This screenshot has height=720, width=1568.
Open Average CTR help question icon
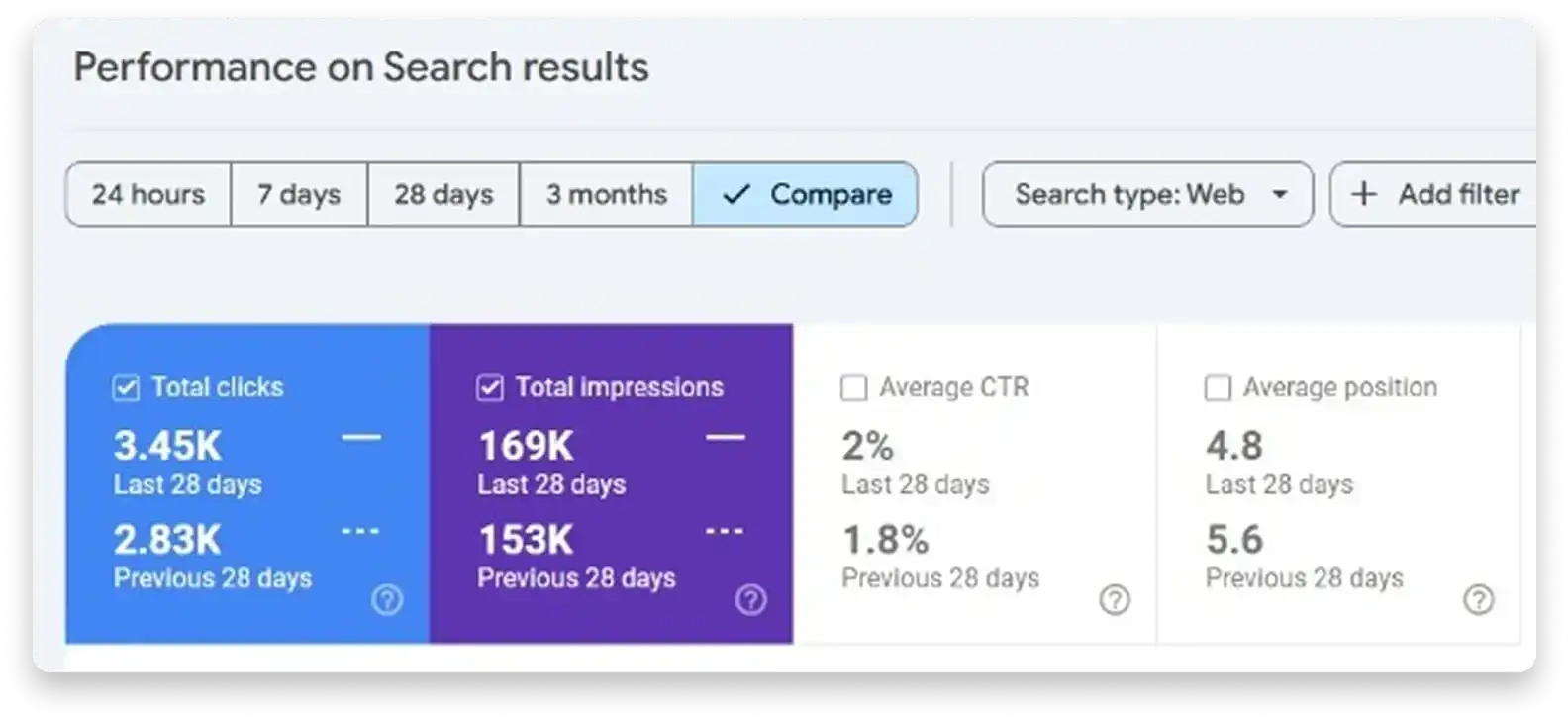[1115, 599]
